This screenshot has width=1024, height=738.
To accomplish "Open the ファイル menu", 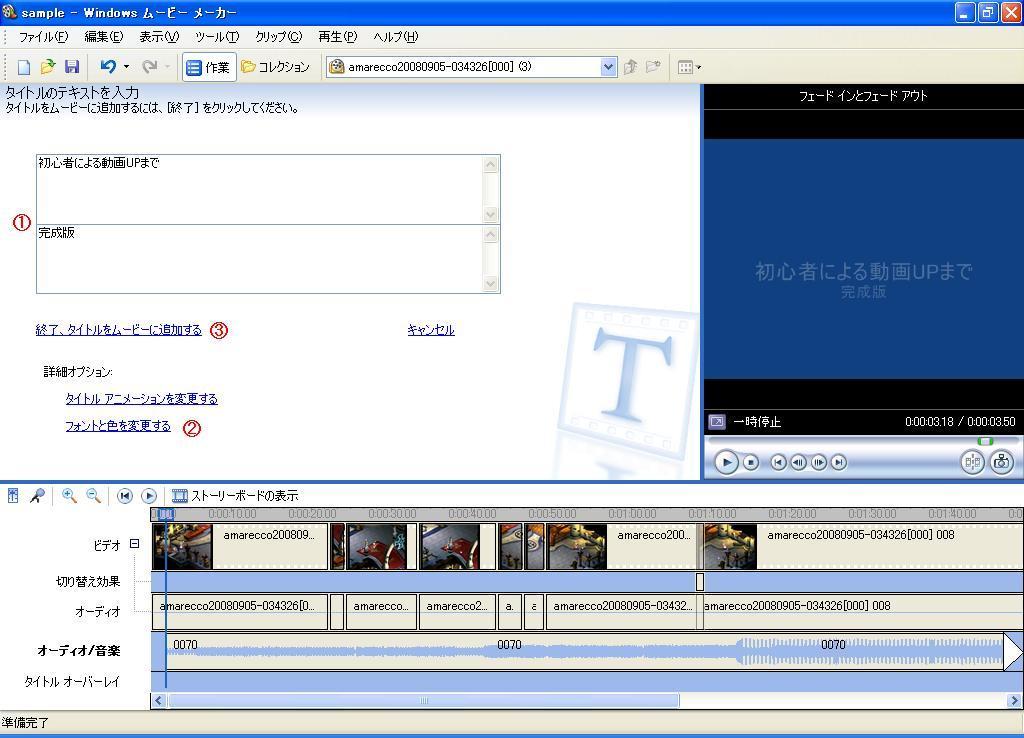I will [x=43, y=37].
